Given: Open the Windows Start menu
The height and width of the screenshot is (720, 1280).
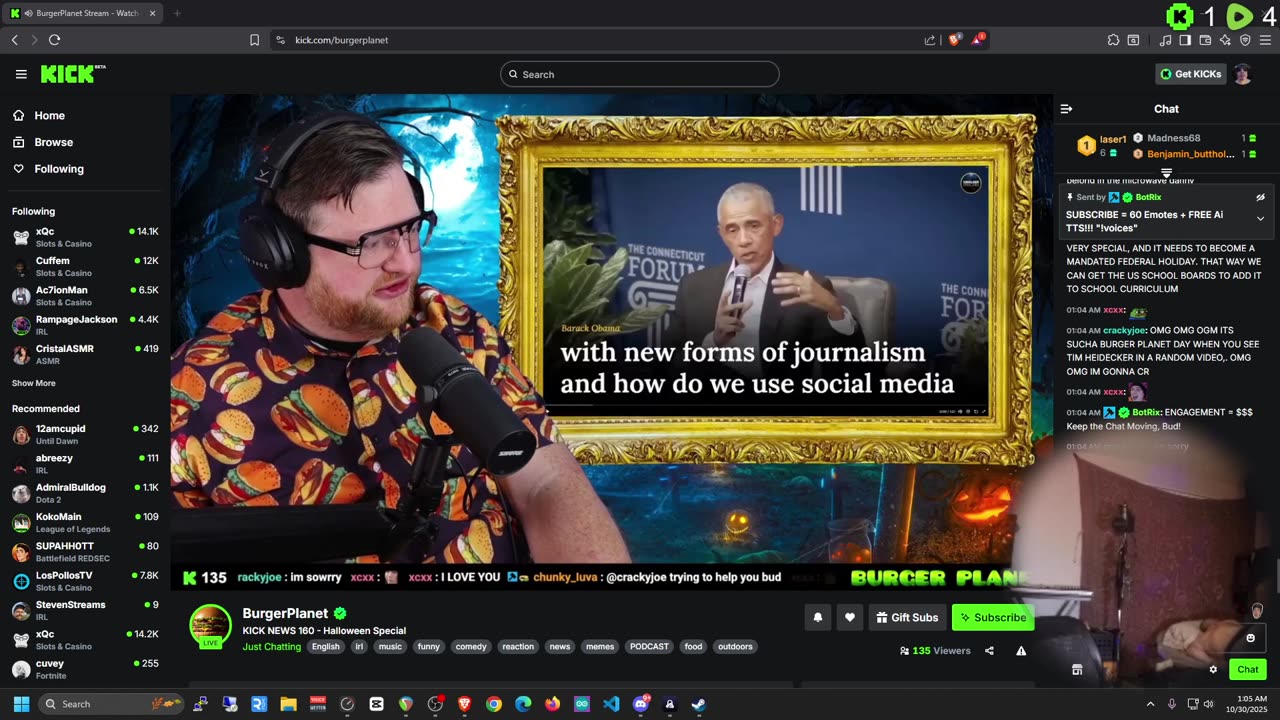Looking at the screenshot, I should [x=21, y=704].
